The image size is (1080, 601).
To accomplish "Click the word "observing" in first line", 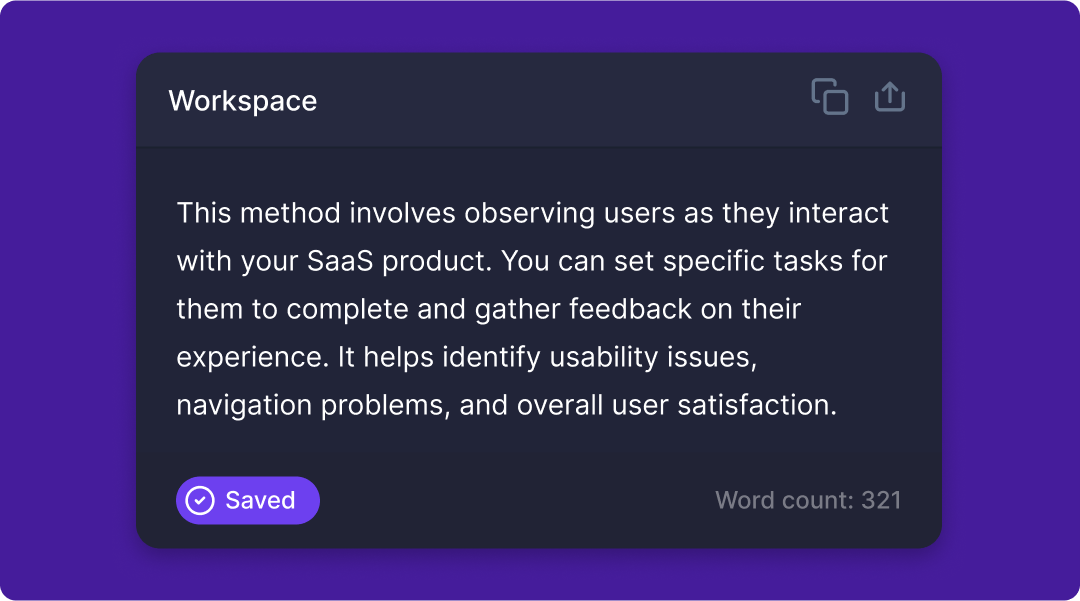I will (x=529, y=213).
